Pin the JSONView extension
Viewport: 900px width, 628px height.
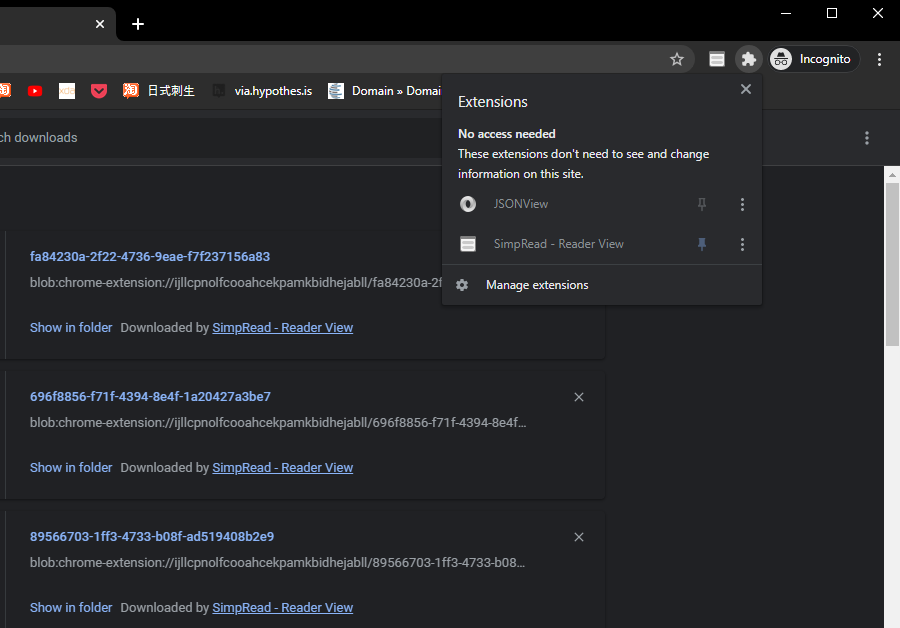click(x=701, y=204)
